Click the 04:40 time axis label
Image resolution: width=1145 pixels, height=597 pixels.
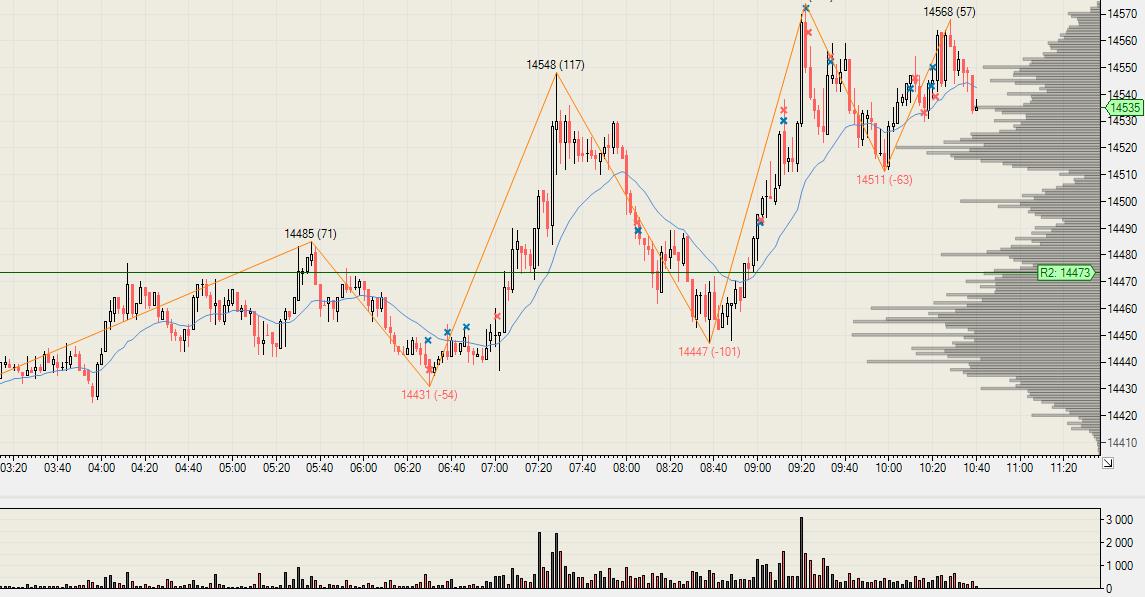coord(188,468)
